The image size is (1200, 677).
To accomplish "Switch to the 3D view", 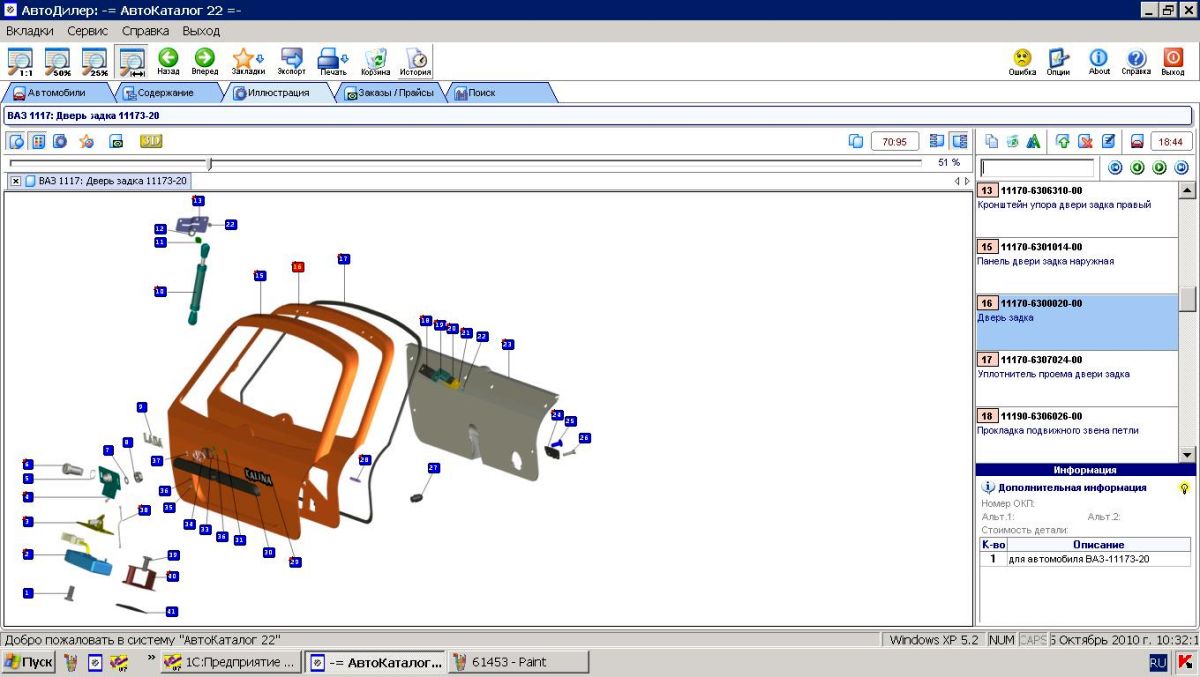I will 151,141.
